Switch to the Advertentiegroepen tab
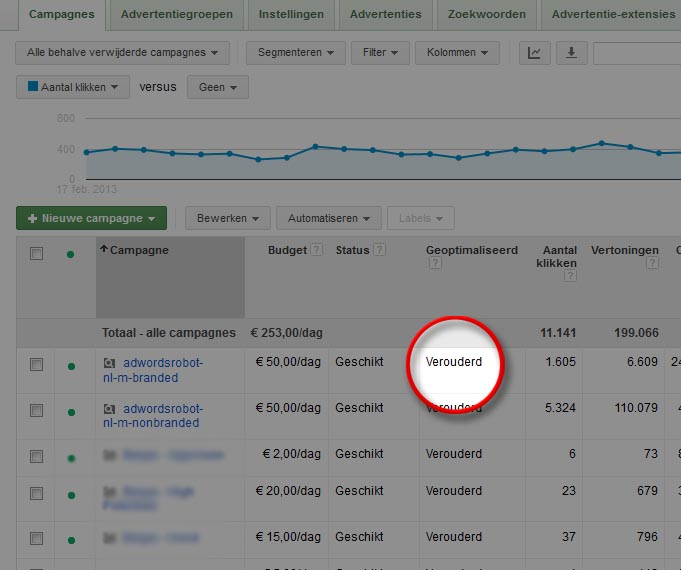Image resolution: width=681 pixels, height=570 pixels. pos(176,14)
